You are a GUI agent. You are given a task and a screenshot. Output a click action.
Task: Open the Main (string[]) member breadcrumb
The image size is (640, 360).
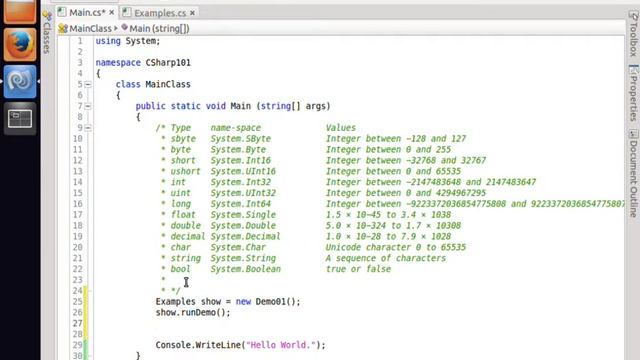[155, 29]
